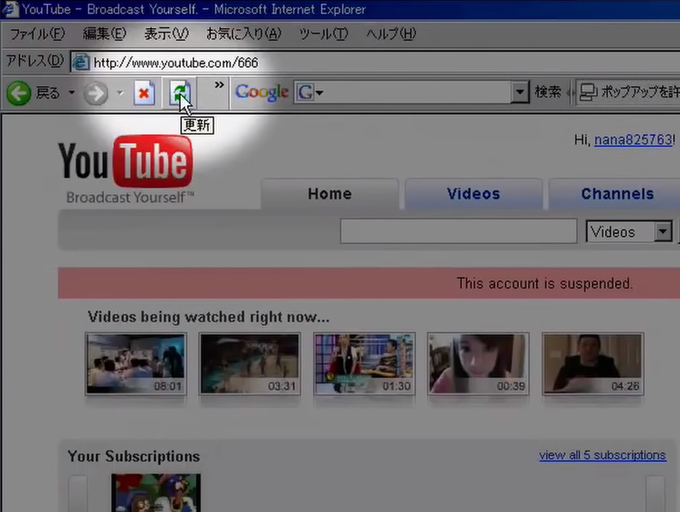The height and width of the screenshot is (512, 680).
Task: Open the ヘルプ(H) menu
Action: point(391,34)
